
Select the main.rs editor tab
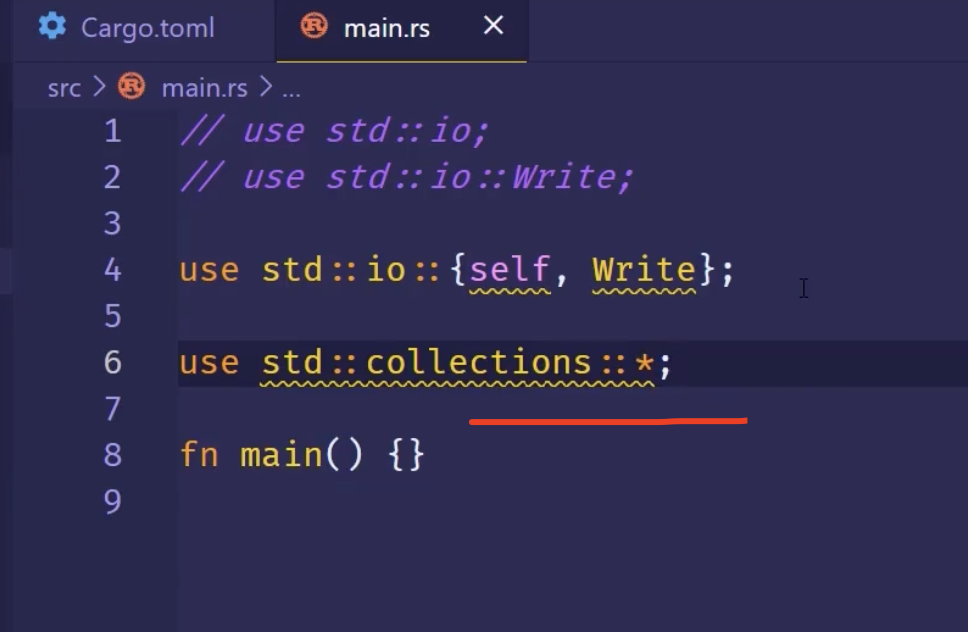pyautogui.click(x=386, y=28)
